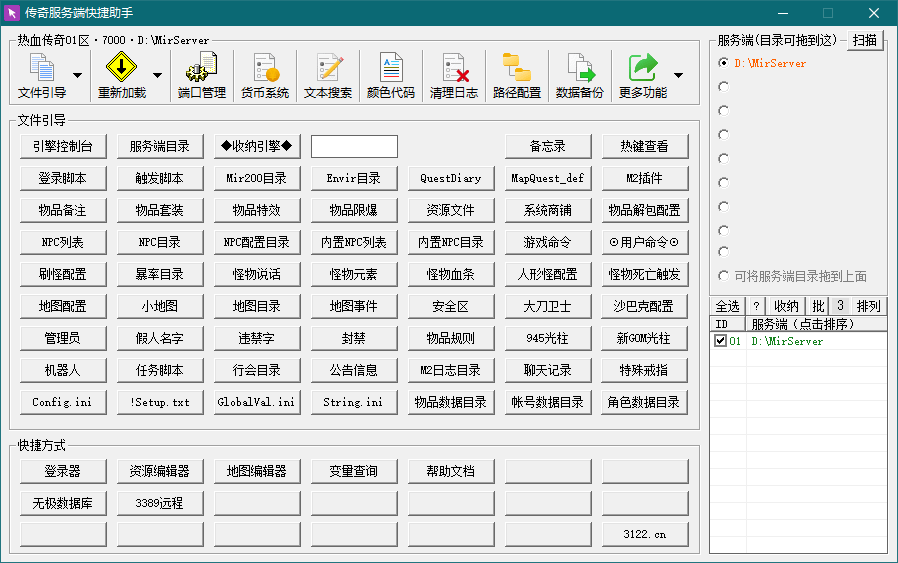Click the empty text field beside 收纳引擎
The image size is (898, 563).
(354, 146)
